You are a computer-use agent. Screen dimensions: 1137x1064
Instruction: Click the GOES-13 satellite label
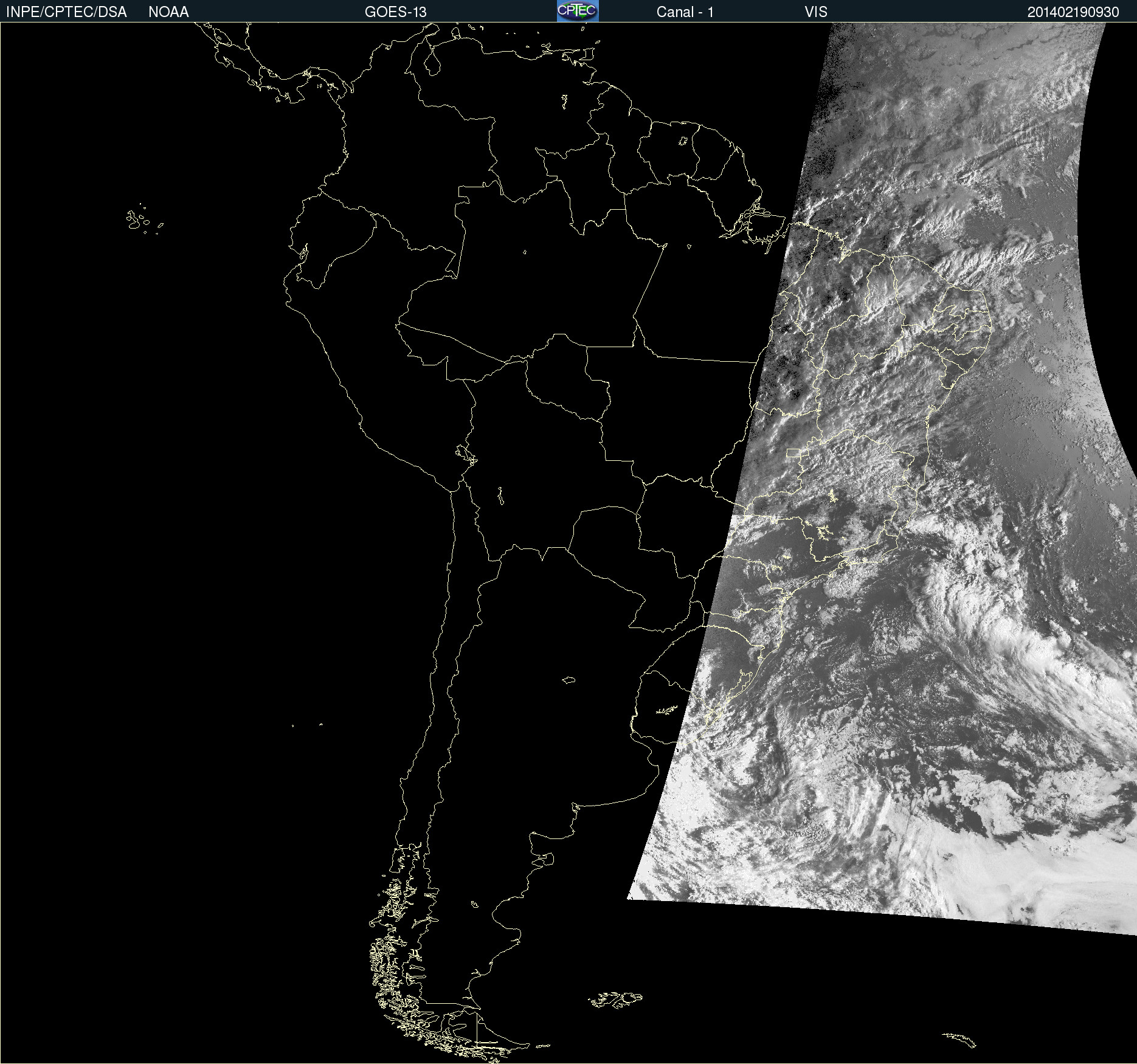pos(395,12)
